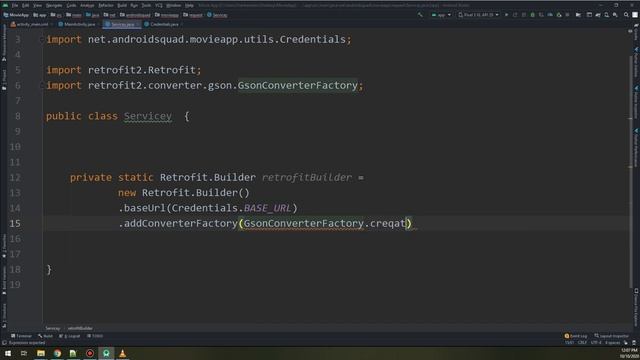Screen dimensions: 640x360
Task: Open the Edit menu
Action: (26, 6)
